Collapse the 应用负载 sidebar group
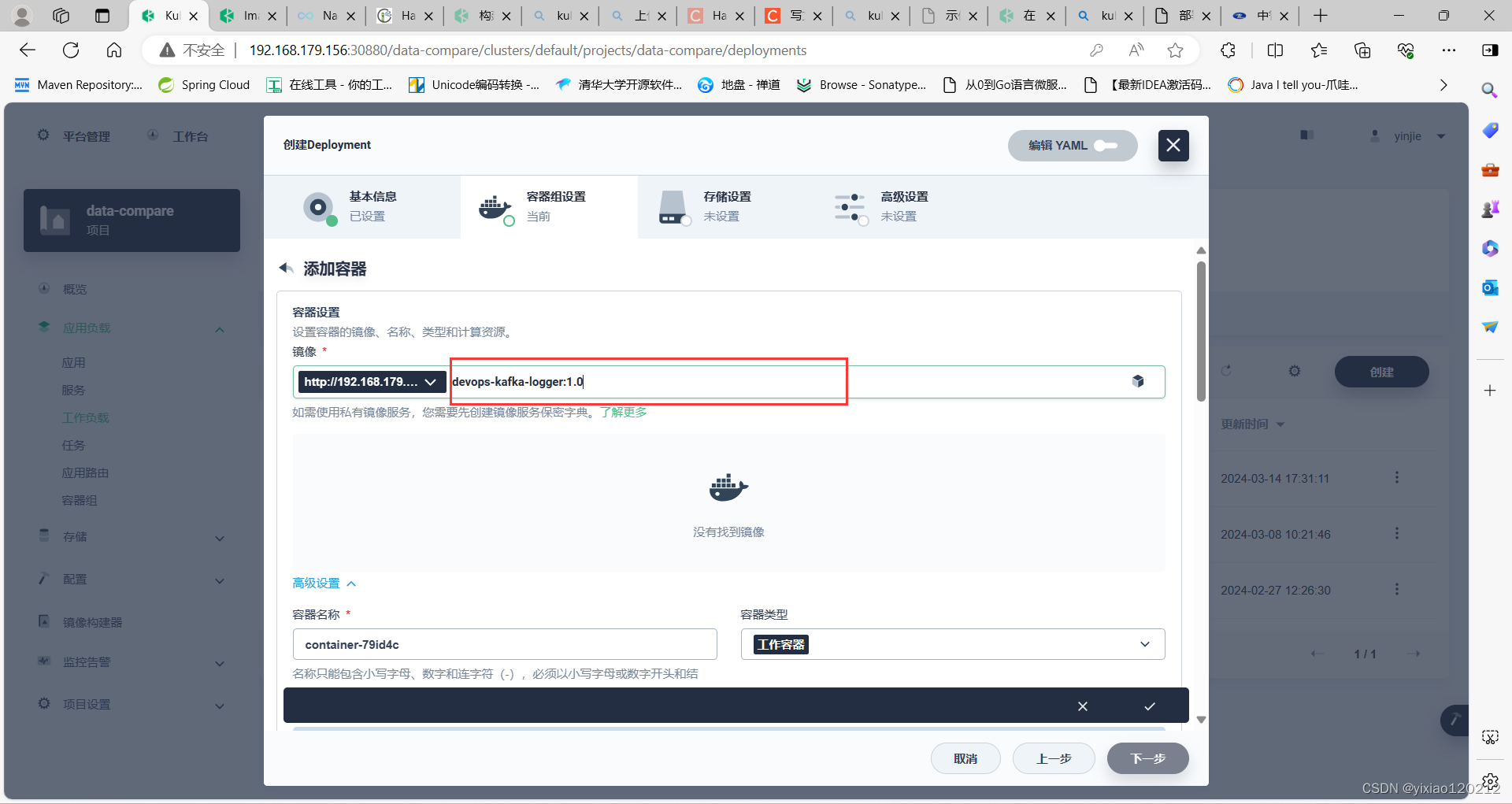Viewport: 1512px width, 804px height. pos(220,329)
